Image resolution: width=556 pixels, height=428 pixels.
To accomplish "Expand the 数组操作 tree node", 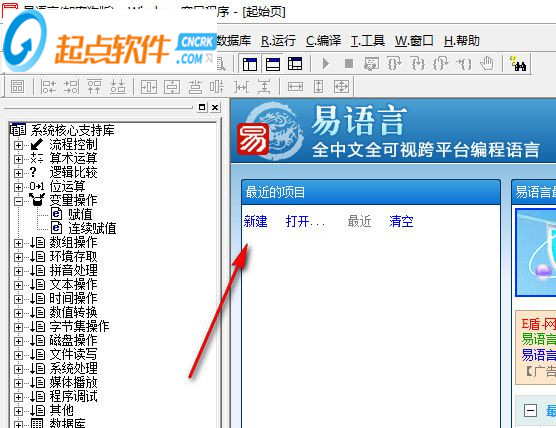I will (x=18, y=243).
